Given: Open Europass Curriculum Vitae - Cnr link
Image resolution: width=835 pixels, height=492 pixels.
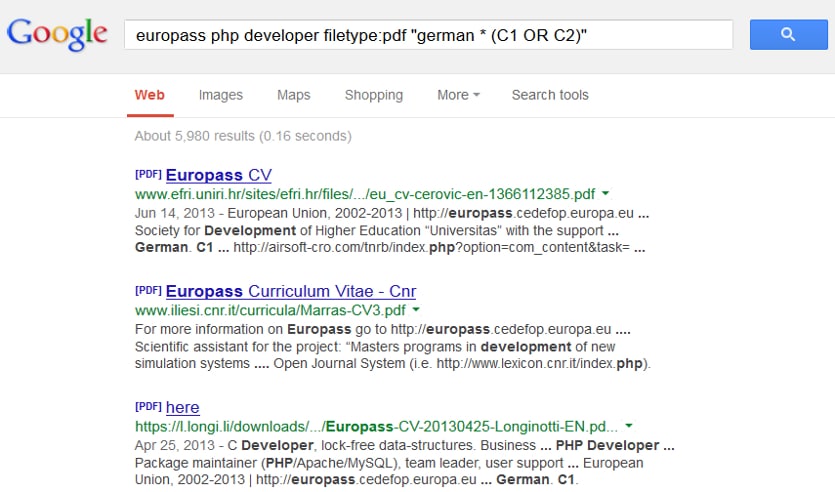Looking at the screenshot, I should (291, 291).
